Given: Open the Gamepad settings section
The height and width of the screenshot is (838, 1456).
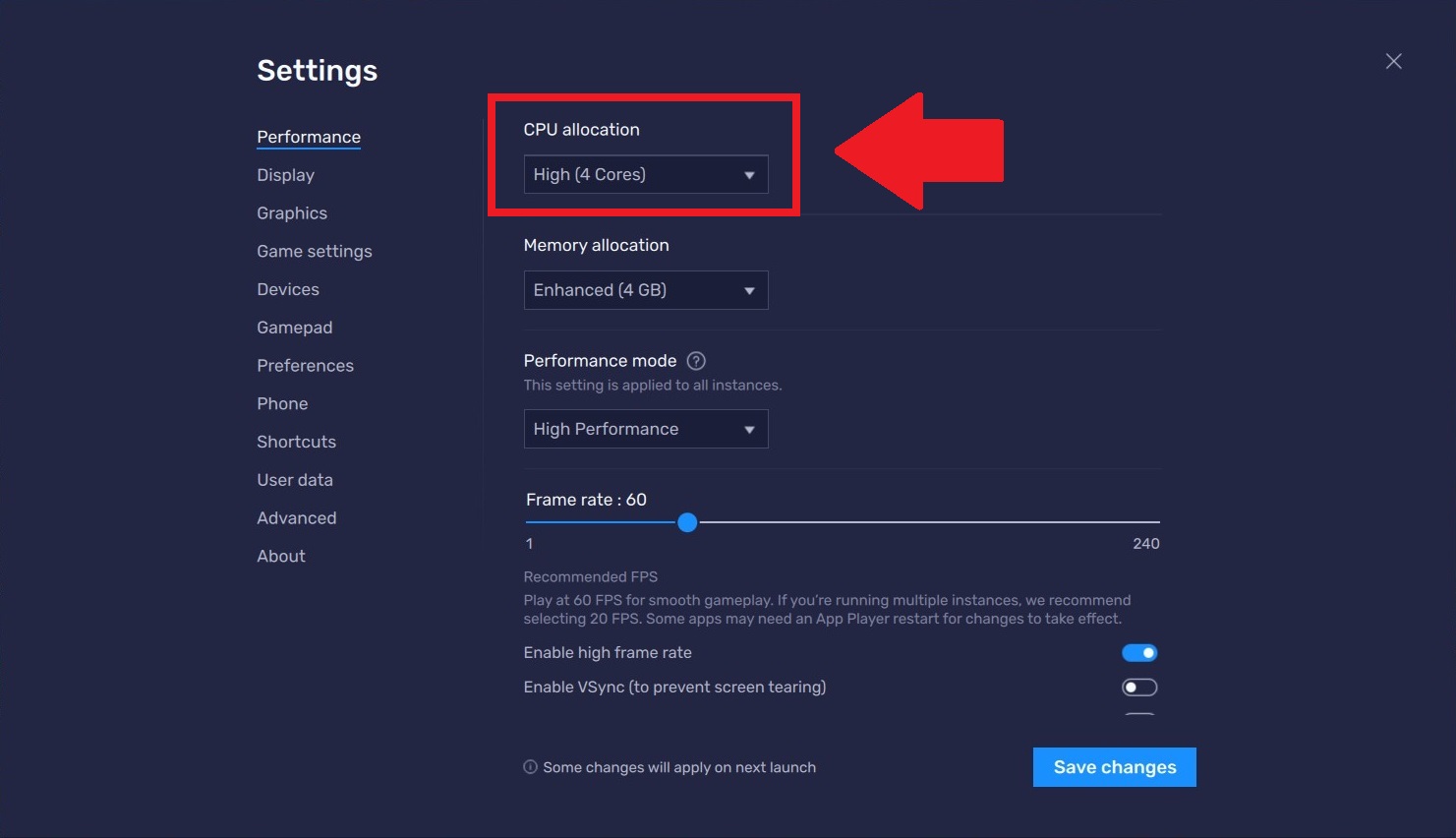Looking at the screenshot, I should pyautogui.click(x=294, y=327).
